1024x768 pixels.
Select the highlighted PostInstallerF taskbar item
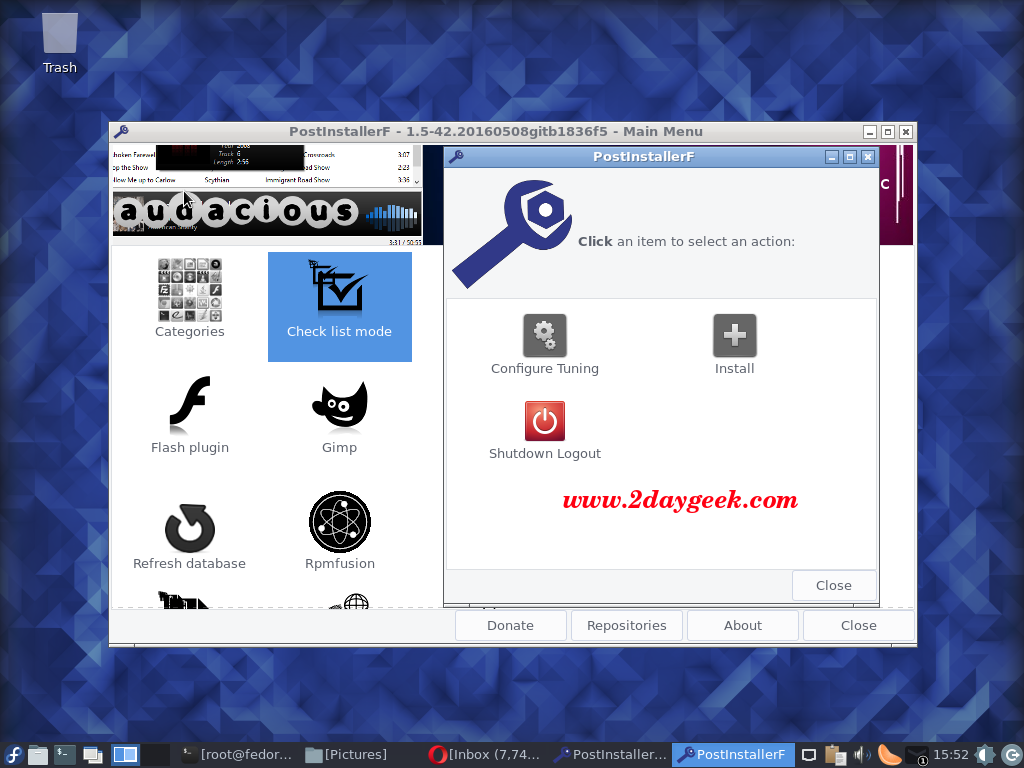[x=733, y=755]
